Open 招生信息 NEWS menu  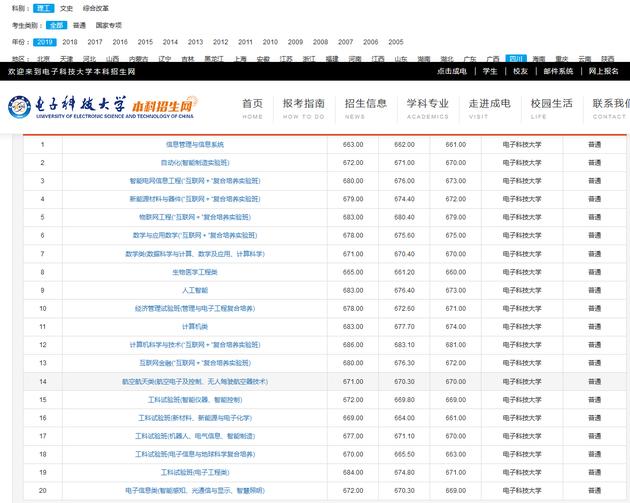(x=366, y=108)
